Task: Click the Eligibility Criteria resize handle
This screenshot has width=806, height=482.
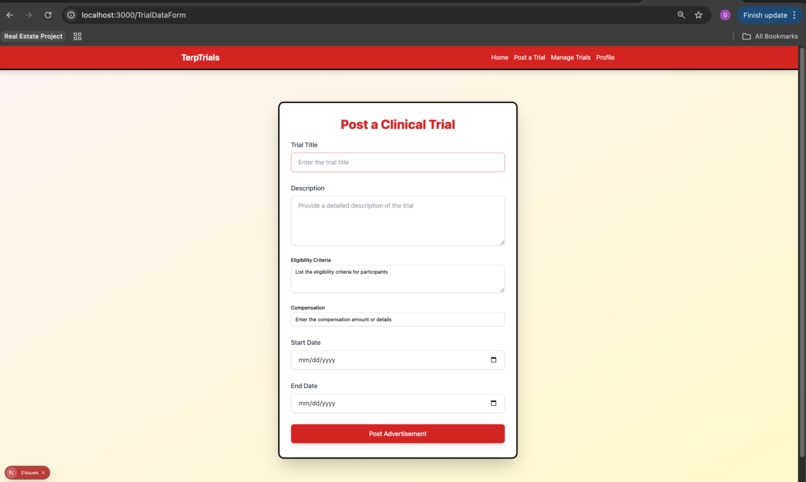Action: 502,290
